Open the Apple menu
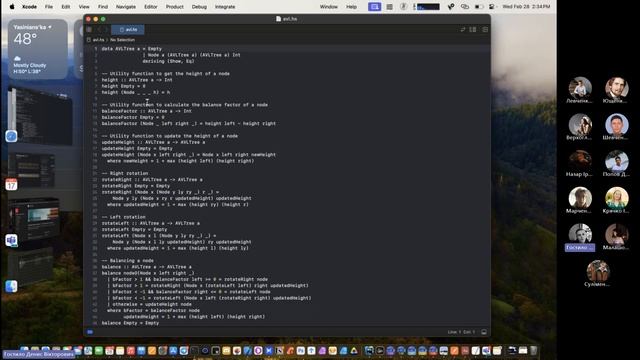The image size is (640, 360). [x=12, y=7]
